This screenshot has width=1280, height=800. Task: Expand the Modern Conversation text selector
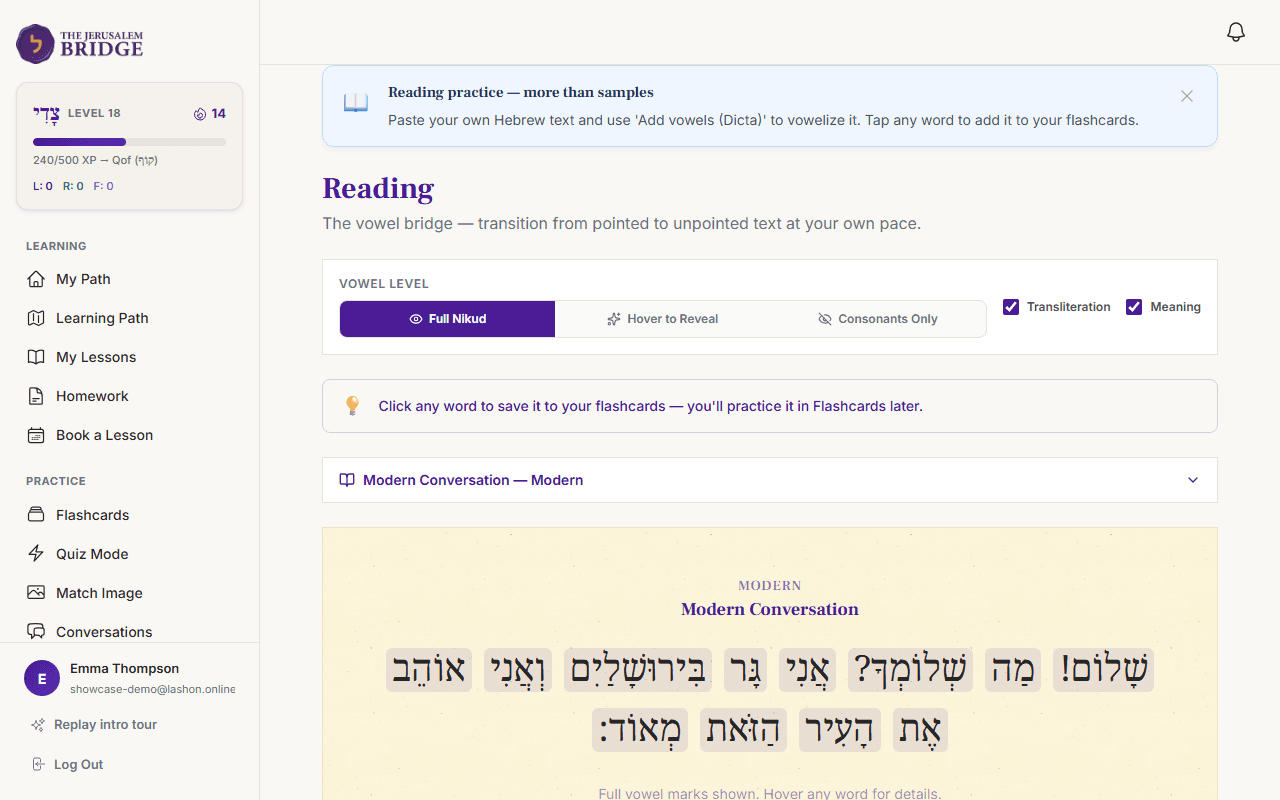coord(770,480)
